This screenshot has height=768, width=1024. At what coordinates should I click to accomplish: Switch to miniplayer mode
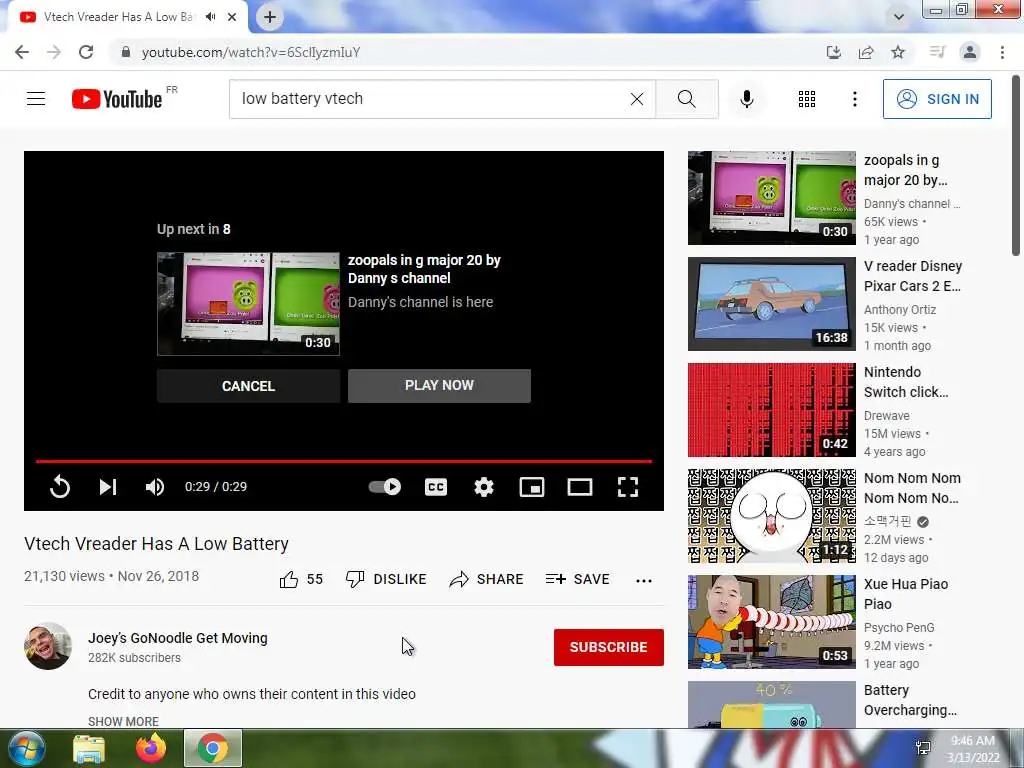[x=532, y=487]
